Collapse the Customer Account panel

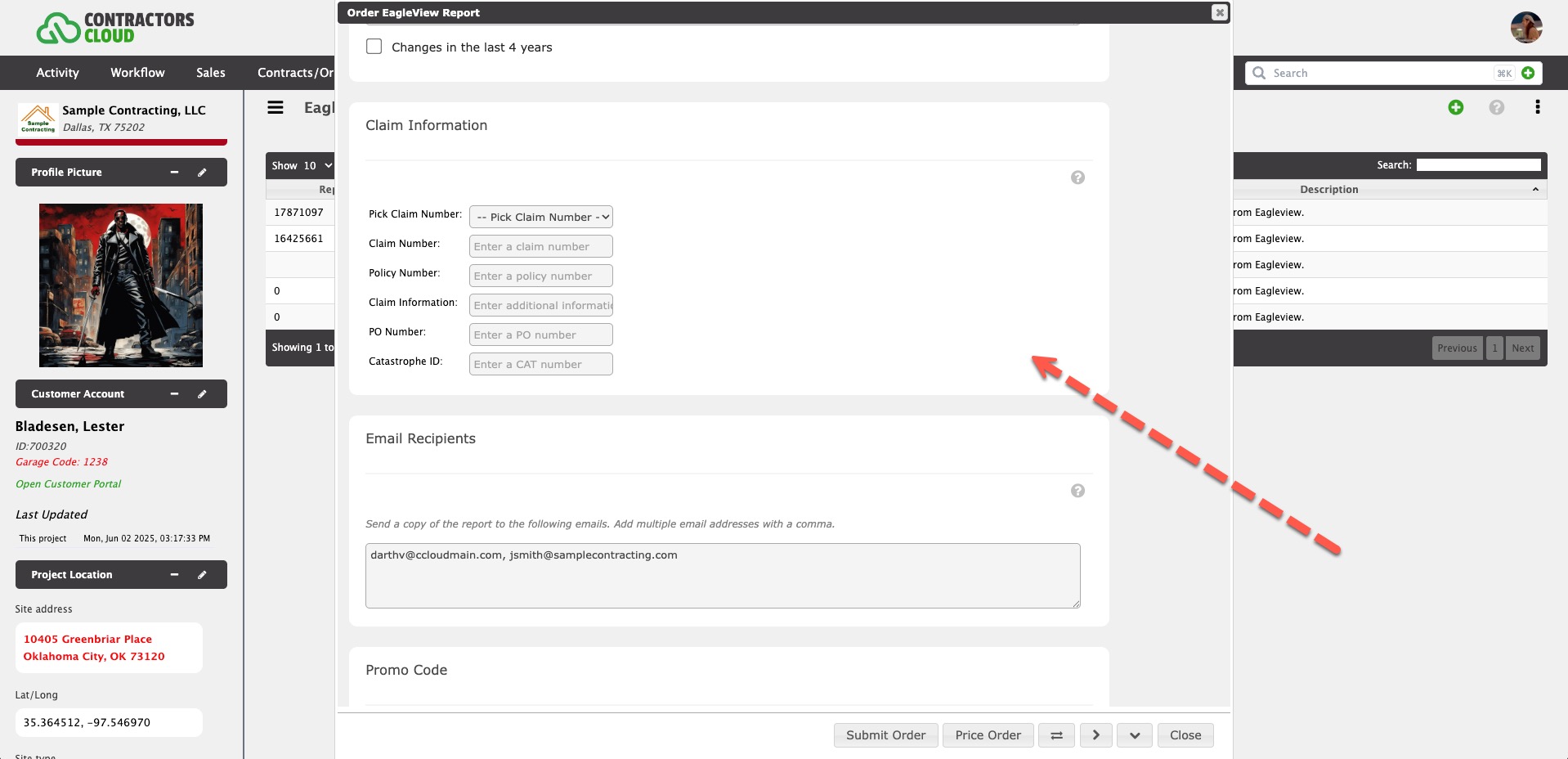click(x=174, y=394)
